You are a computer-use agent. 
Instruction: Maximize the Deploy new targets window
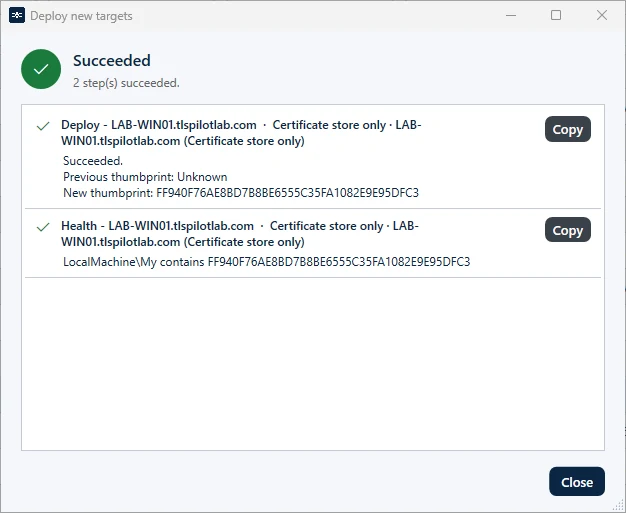click(556, 16)
